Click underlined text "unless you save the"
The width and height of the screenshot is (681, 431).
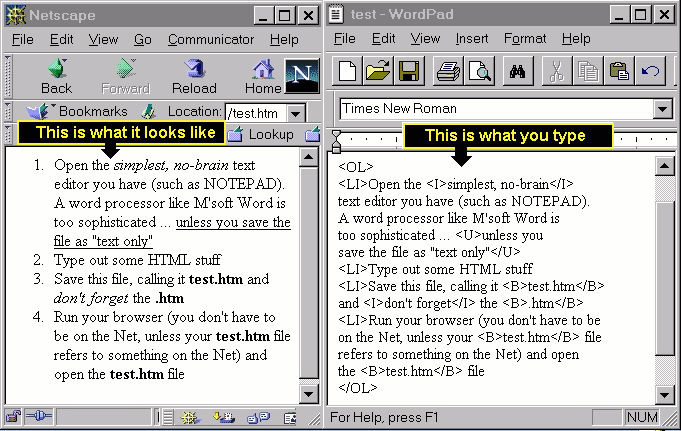point(233,222)
